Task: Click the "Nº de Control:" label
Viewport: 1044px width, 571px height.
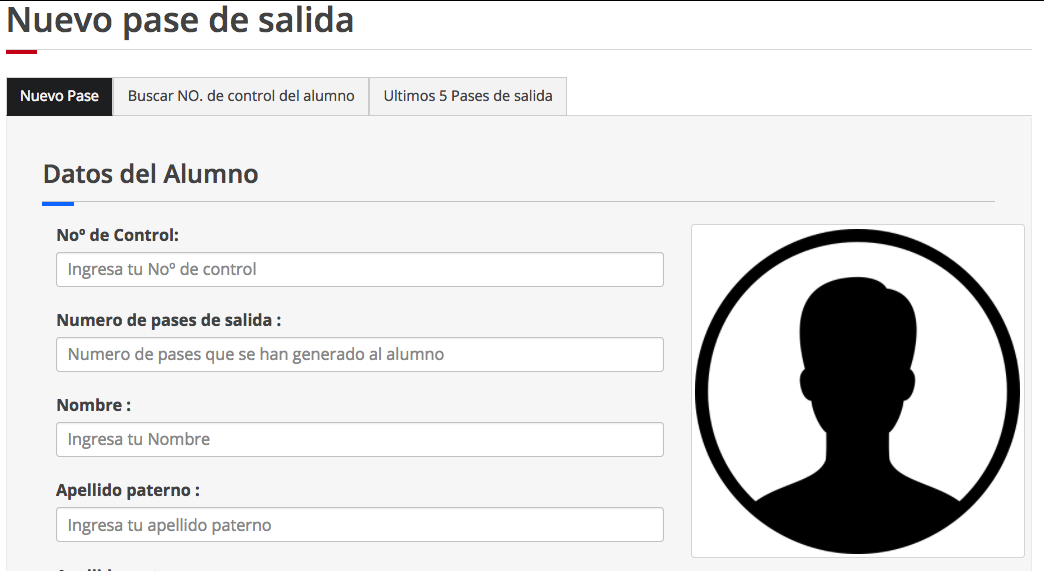Action: [x=117, y=235]
